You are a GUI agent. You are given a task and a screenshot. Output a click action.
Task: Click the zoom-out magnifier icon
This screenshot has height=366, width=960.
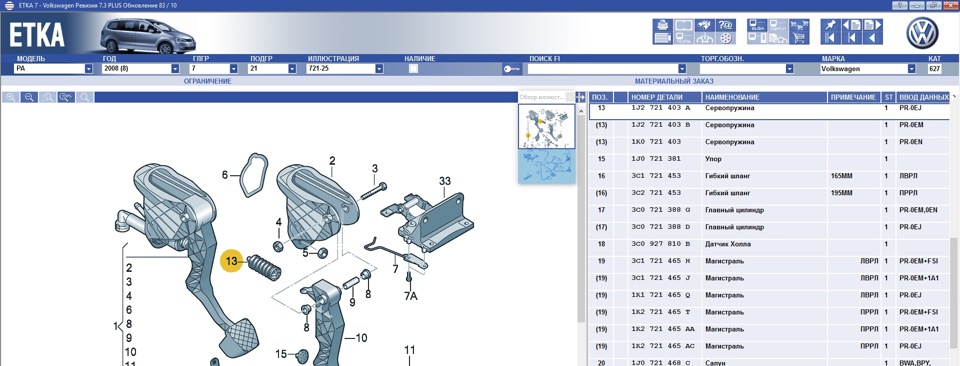click(x=29, y=97)
